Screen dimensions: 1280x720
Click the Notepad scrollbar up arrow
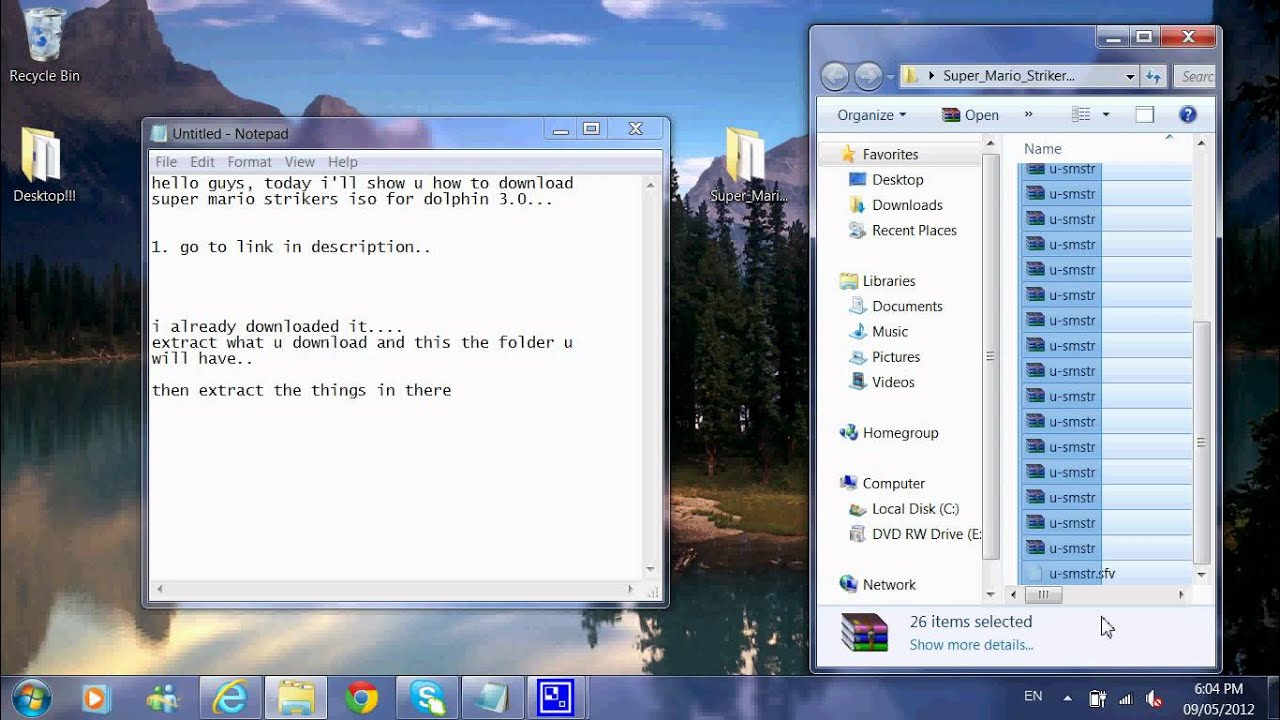(651, 185)
